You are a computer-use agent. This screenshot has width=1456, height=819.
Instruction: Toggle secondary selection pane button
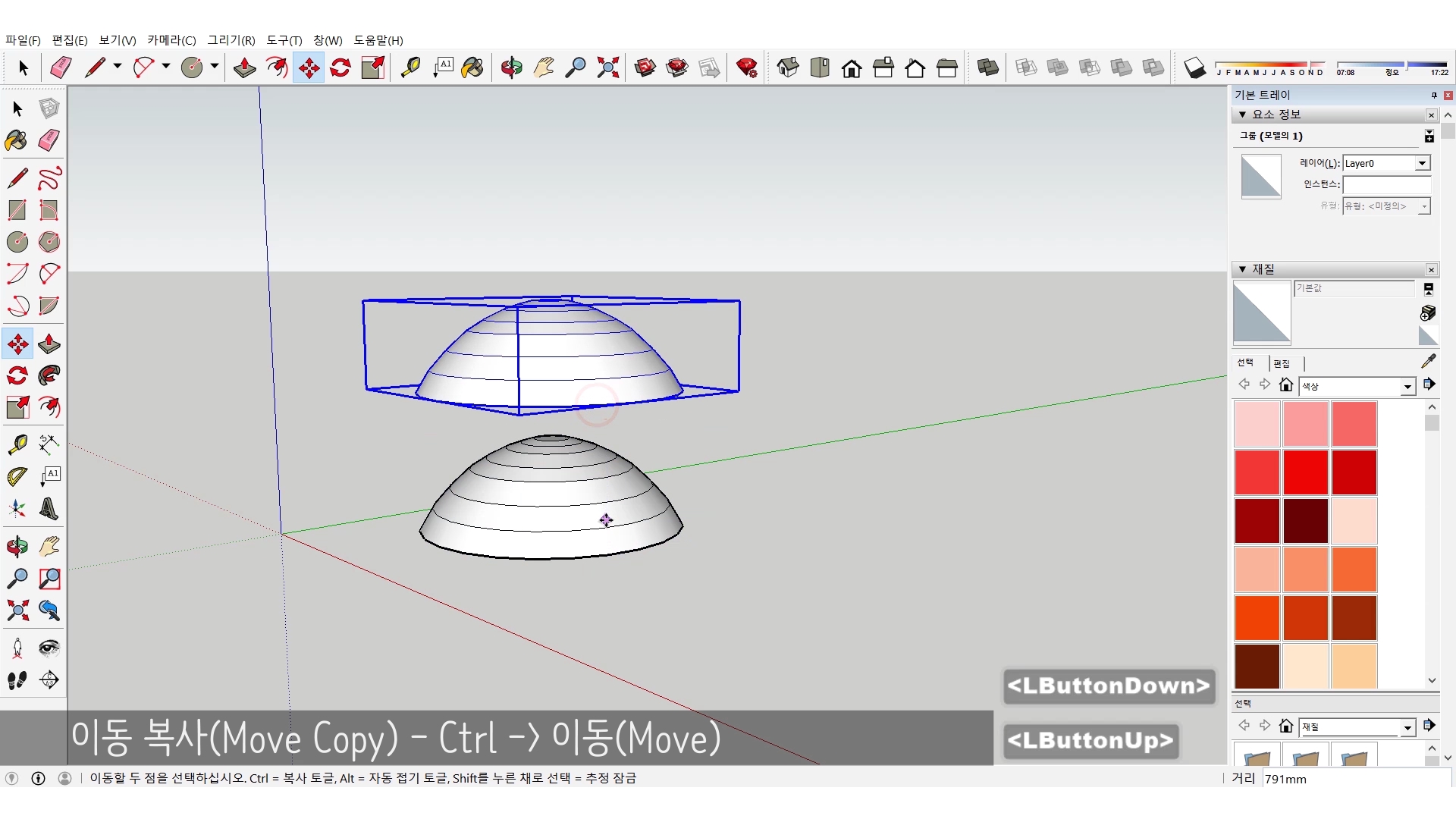[1428, 289]
